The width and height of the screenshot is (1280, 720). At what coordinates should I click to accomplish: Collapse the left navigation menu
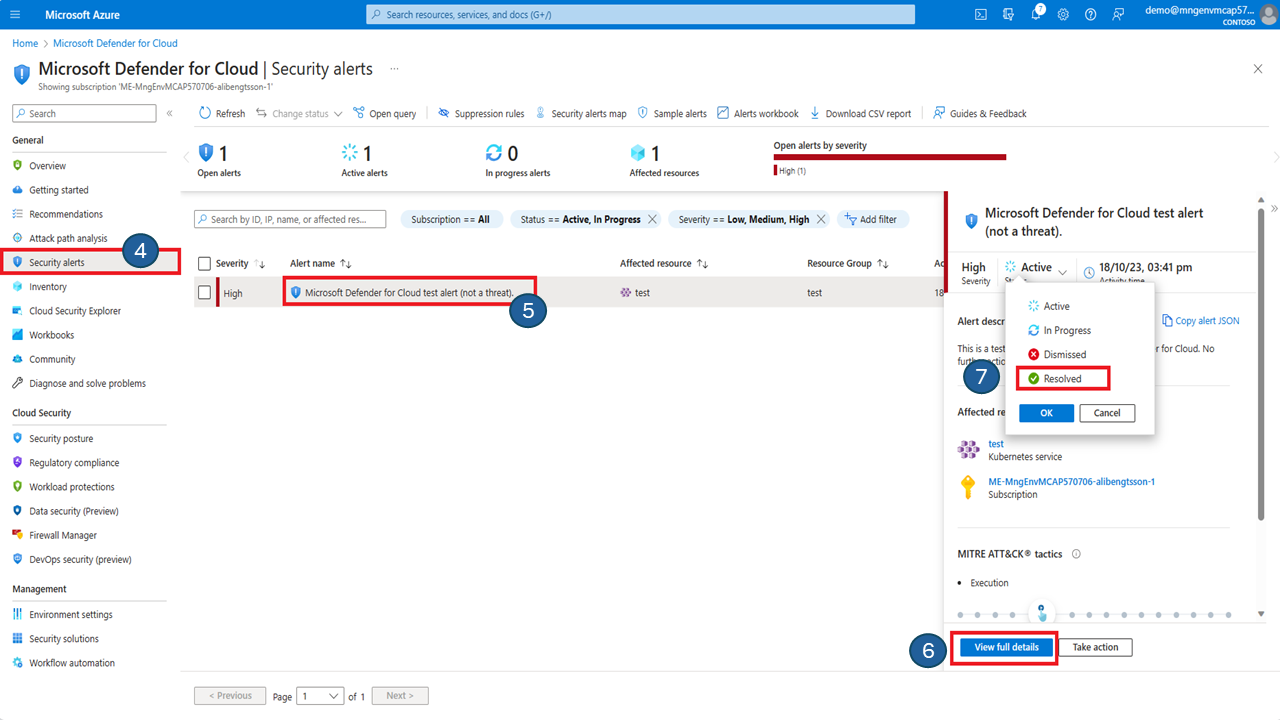(x=170, y=114)
